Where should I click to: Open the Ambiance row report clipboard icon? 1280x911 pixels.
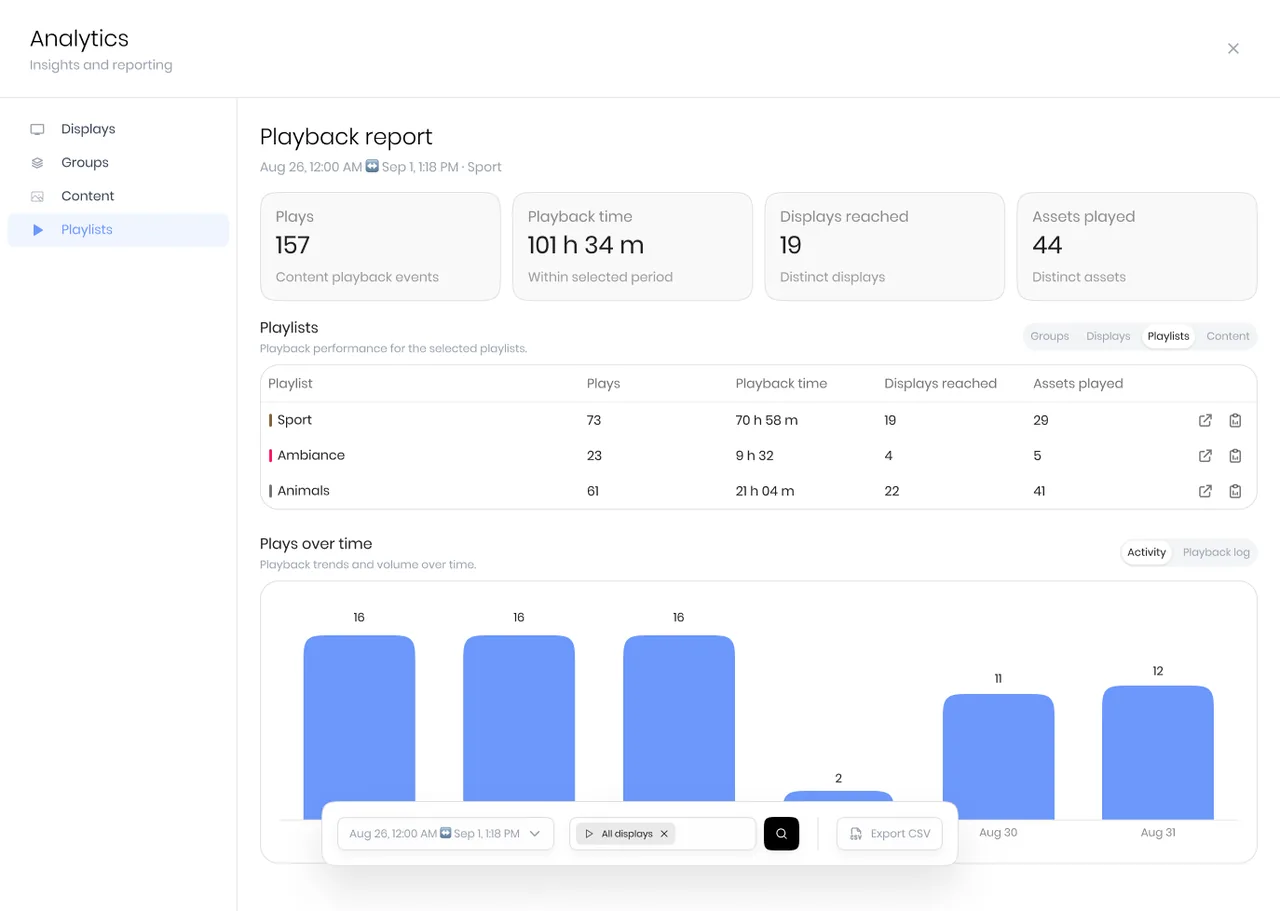(1235, 456)
